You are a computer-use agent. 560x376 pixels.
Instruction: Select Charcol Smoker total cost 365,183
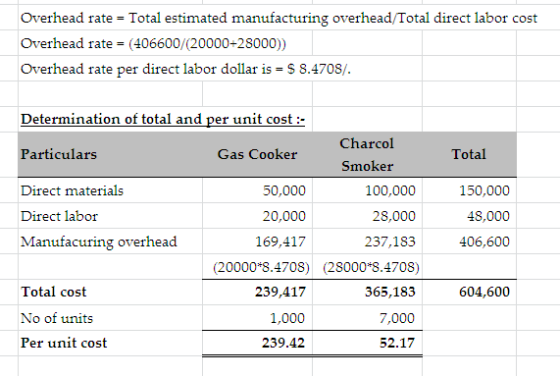click(x=390, y=292)
